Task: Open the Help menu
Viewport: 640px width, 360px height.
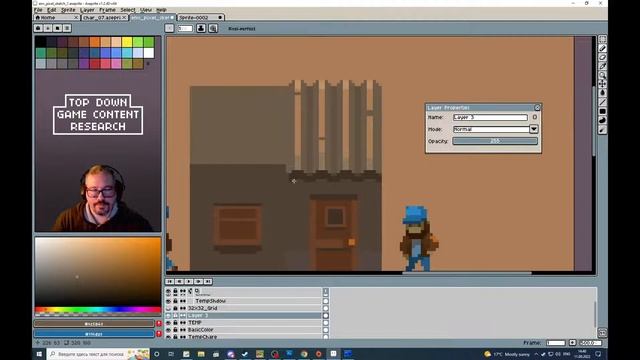Action: point(161,10)
